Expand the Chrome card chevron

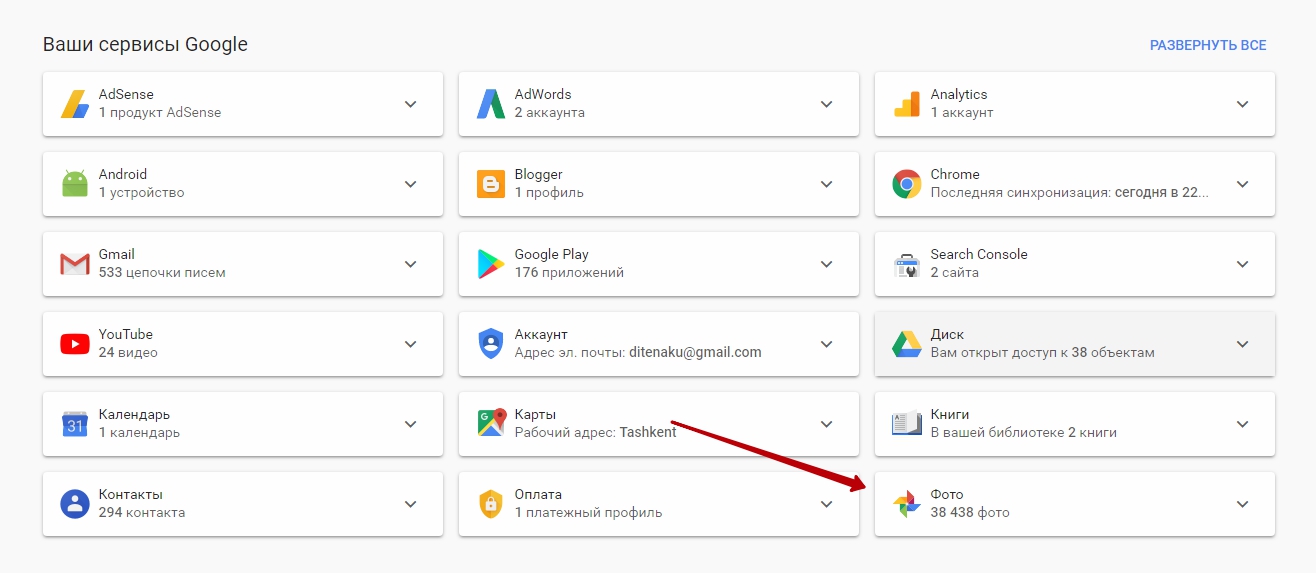click(x=1242, y=184)
